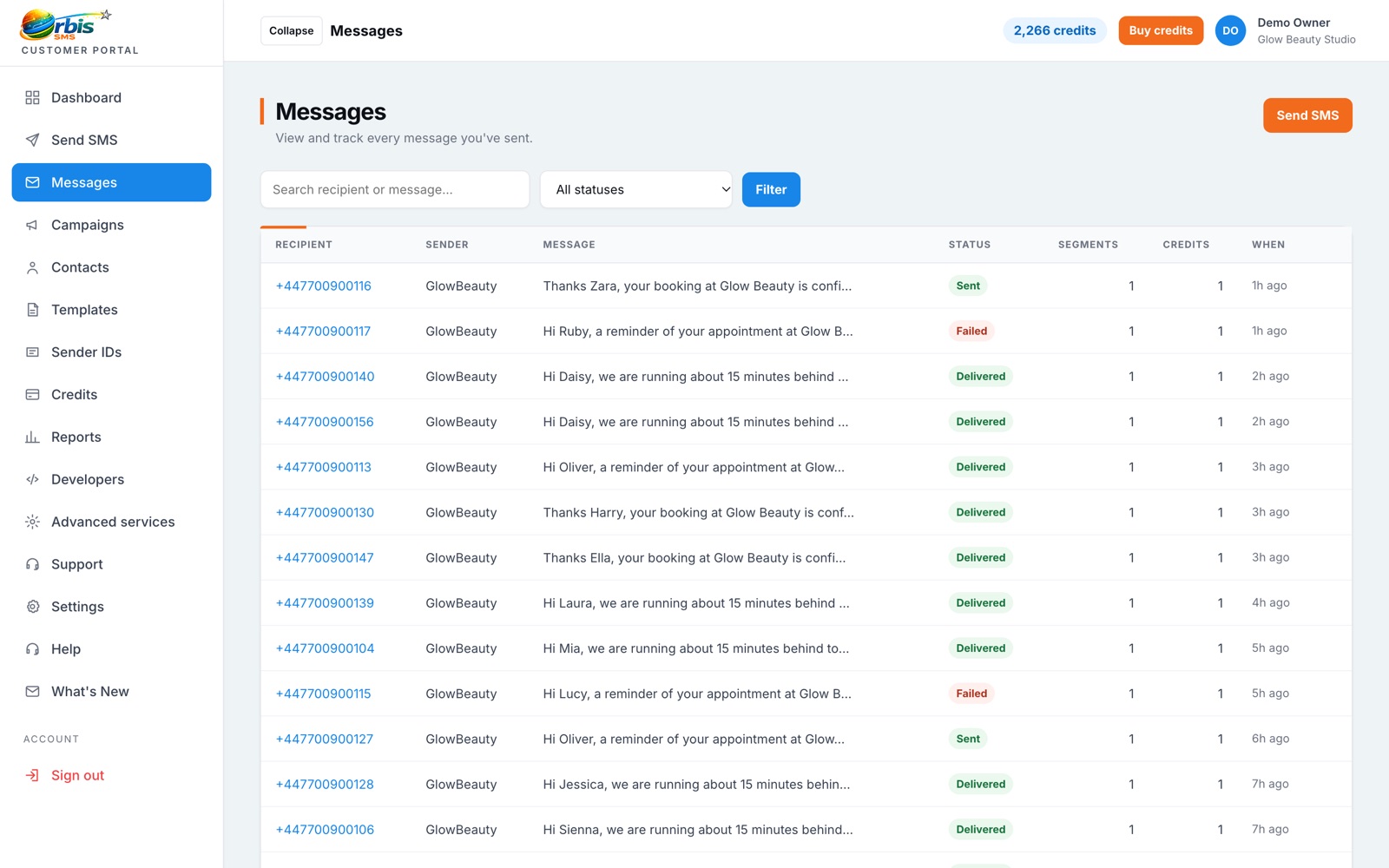Click message 'Hi Sienna, we are running...'
The image size is (1389, 868).
click(698, 829)
